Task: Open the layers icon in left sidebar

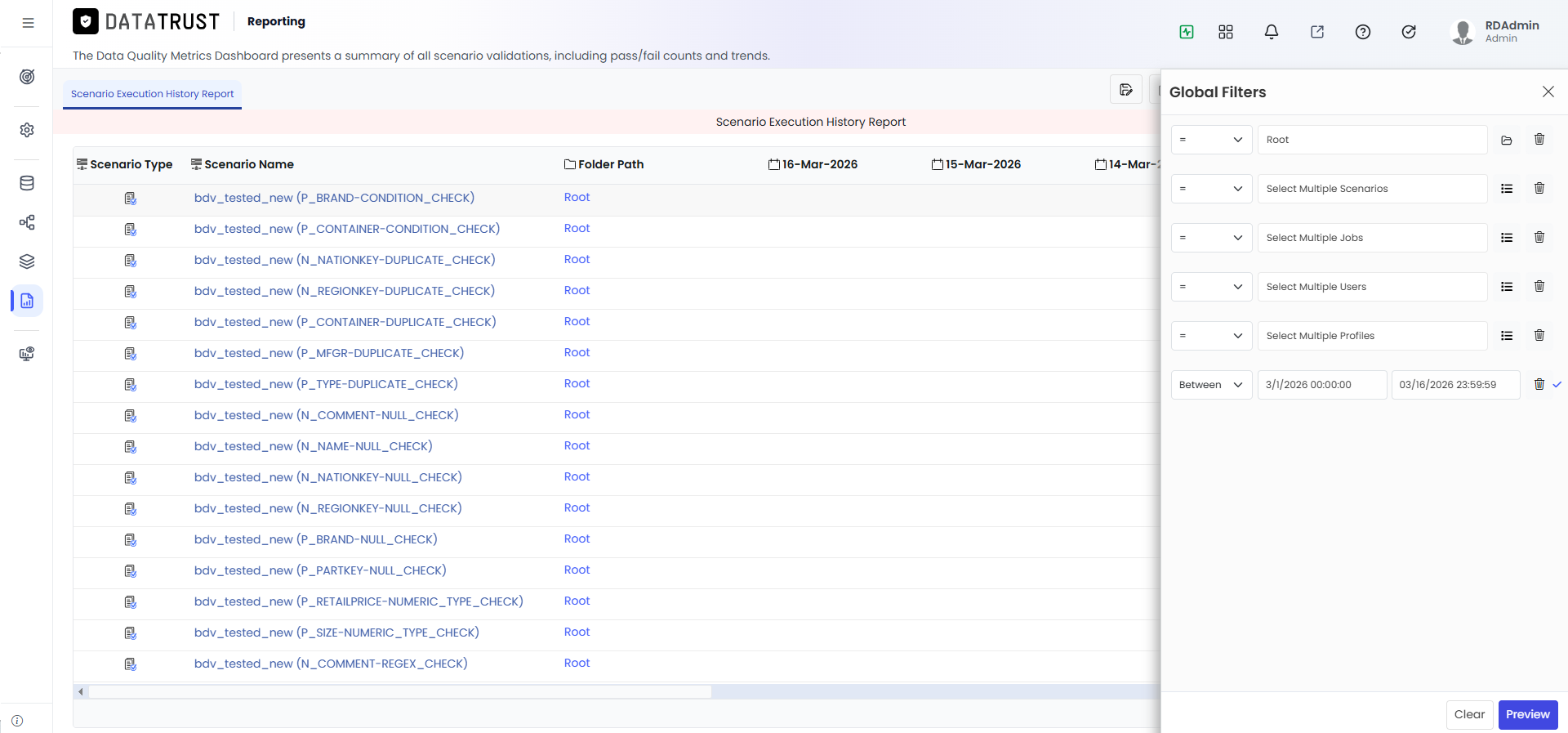Action: (27, 261)
